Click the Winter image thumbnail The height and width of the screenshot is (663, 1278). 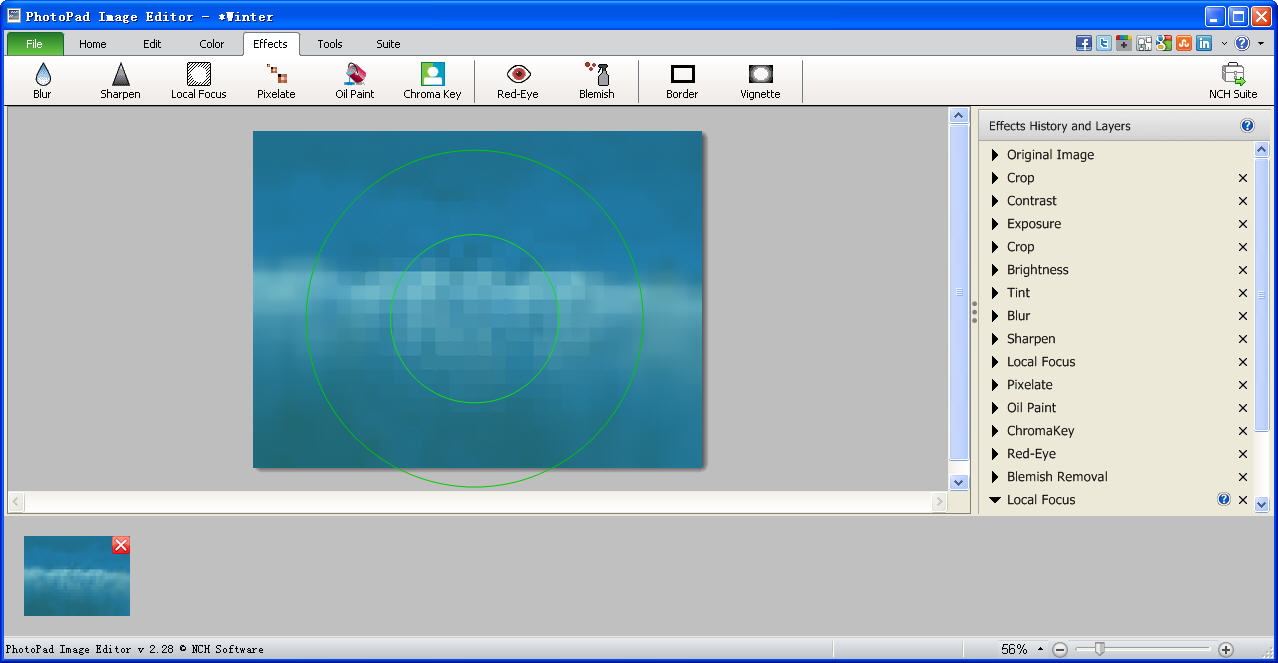pyautogui.click(x=77, y=576)
